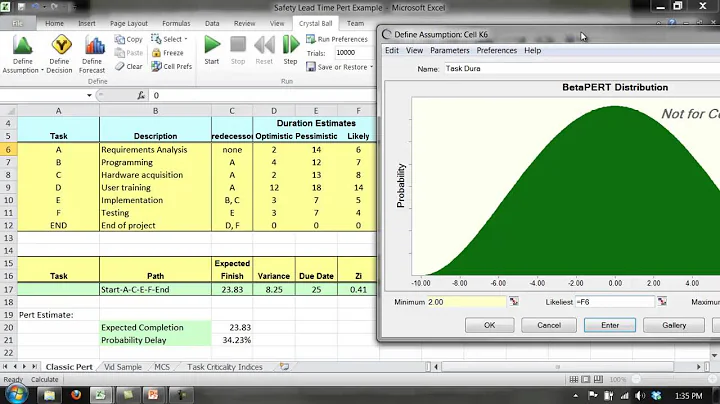Click the insert function fx icon
The width and height of the screenshot is (720, 404).
click(x=141, y=95)
